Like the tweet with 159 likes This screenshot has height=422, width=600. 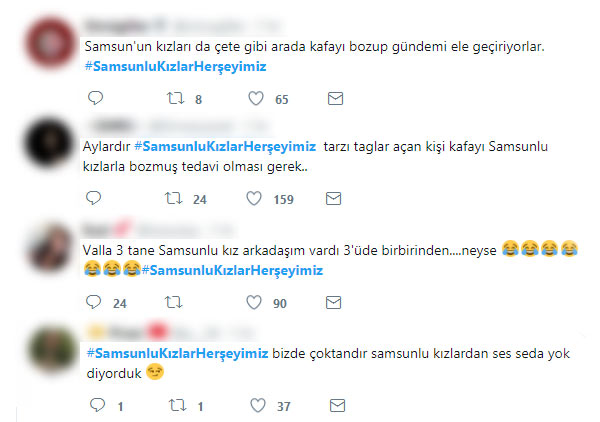pyautogui.click(x=254, y=199)
